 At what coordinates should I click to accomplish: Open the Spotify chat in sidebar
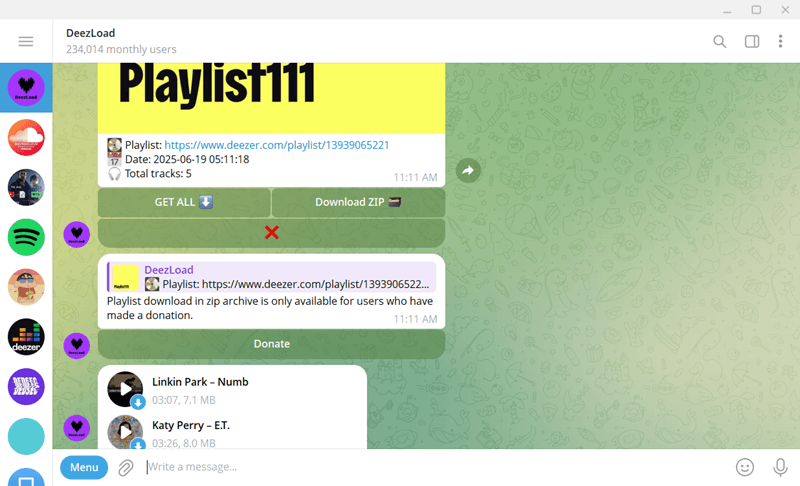pyautogui.click(x=26, y=237)
